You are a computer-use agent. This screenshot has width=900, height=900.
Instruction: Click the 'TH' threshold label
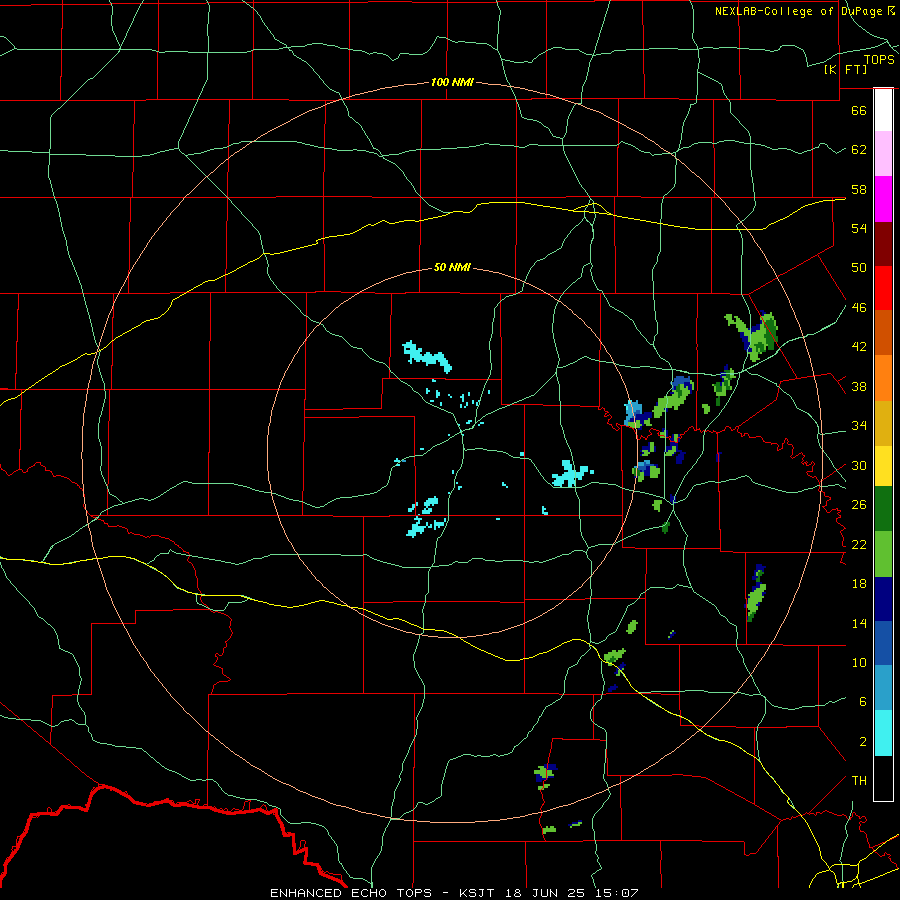tap(859, 781)
